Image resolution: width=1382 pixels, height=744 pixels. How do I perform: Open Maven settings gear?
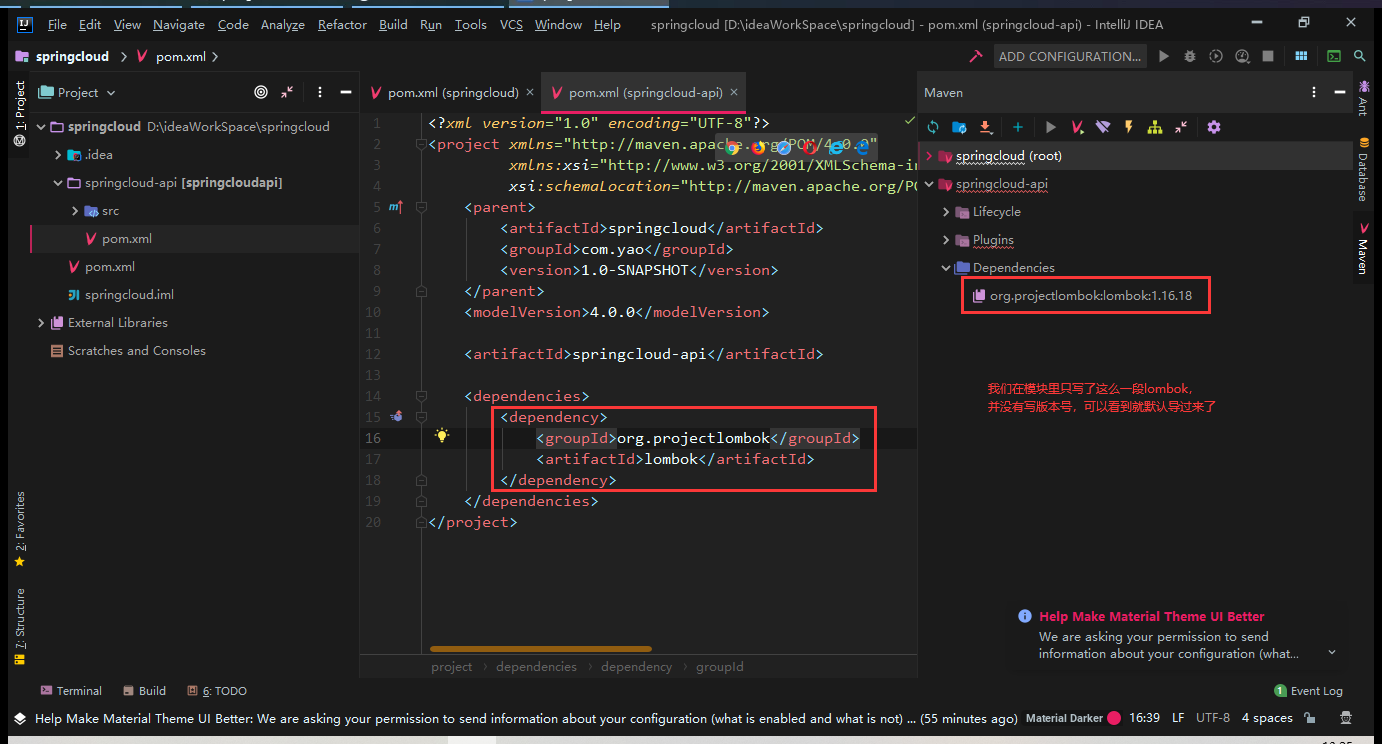pos(1214,127)
